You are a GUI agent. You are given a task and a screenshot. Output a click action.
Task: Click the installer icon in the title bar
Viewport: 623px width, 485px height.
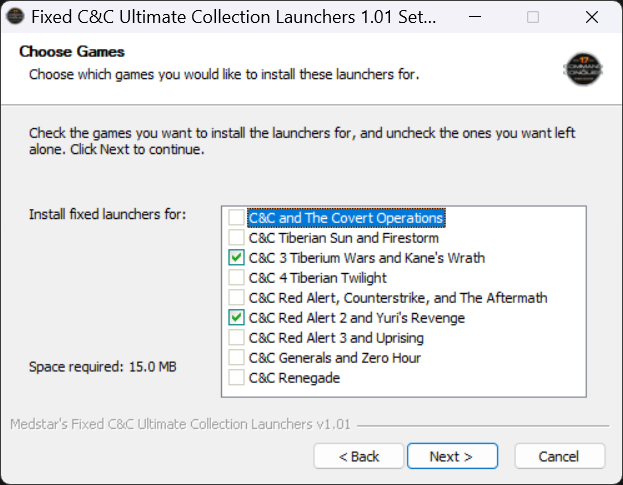(17, 17)
